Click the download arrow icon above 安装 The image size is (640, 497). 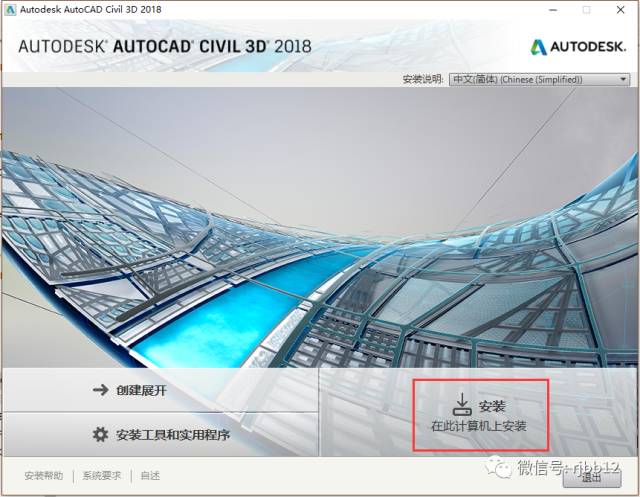(462, 404)
